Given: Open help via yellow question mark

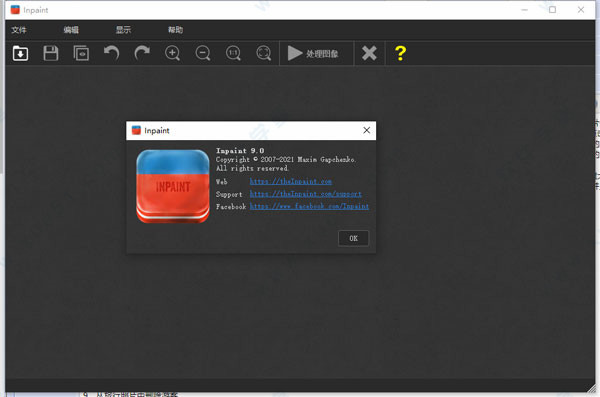Looking at the screenshot, I should 400,53.
